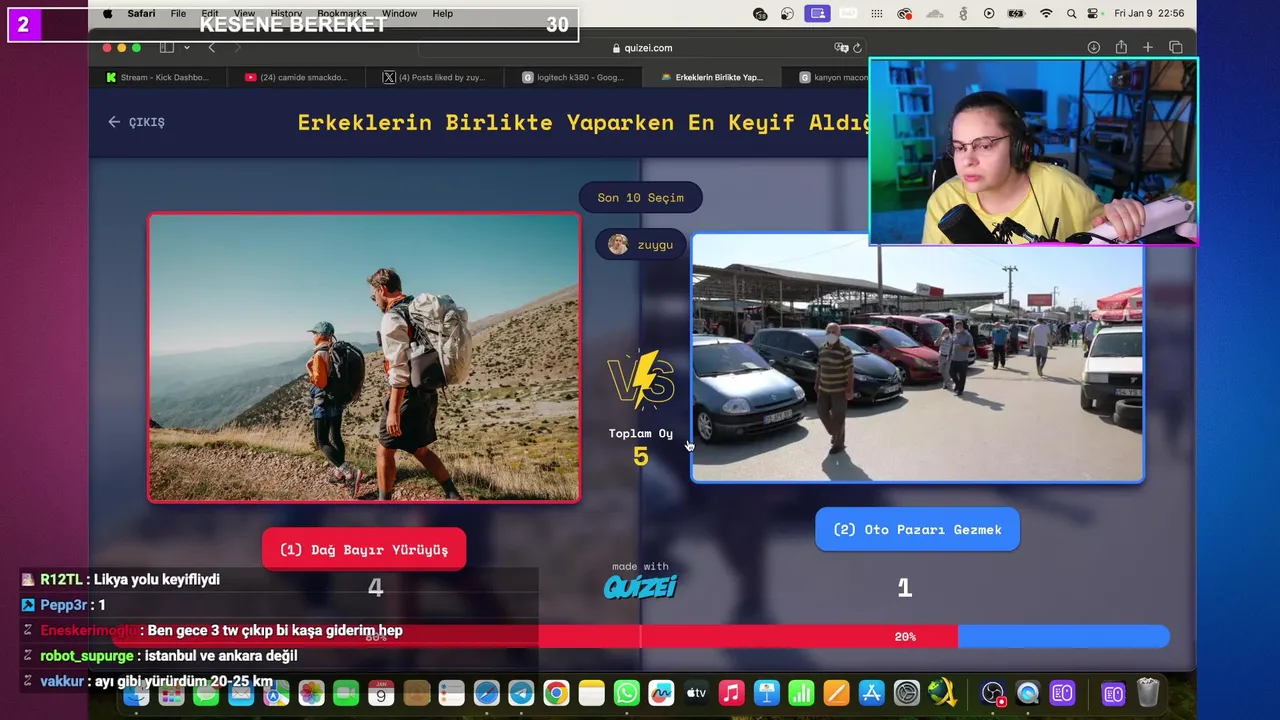The width and height of the screenshot is (1280, 720).
Task: Vote for (1) Dağ Bayır Yürüyüş
Action: (364, 549)
